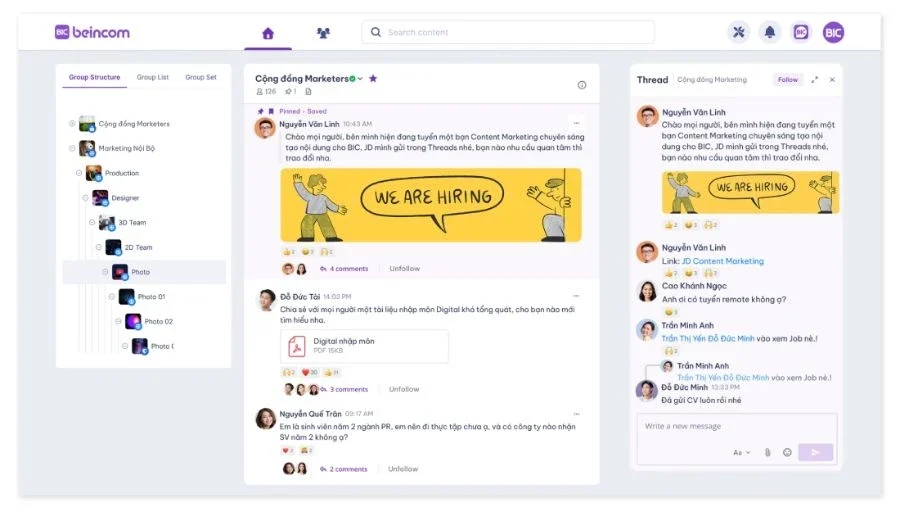
Task: Open pinned messages count icon
Action: point(290,91)
